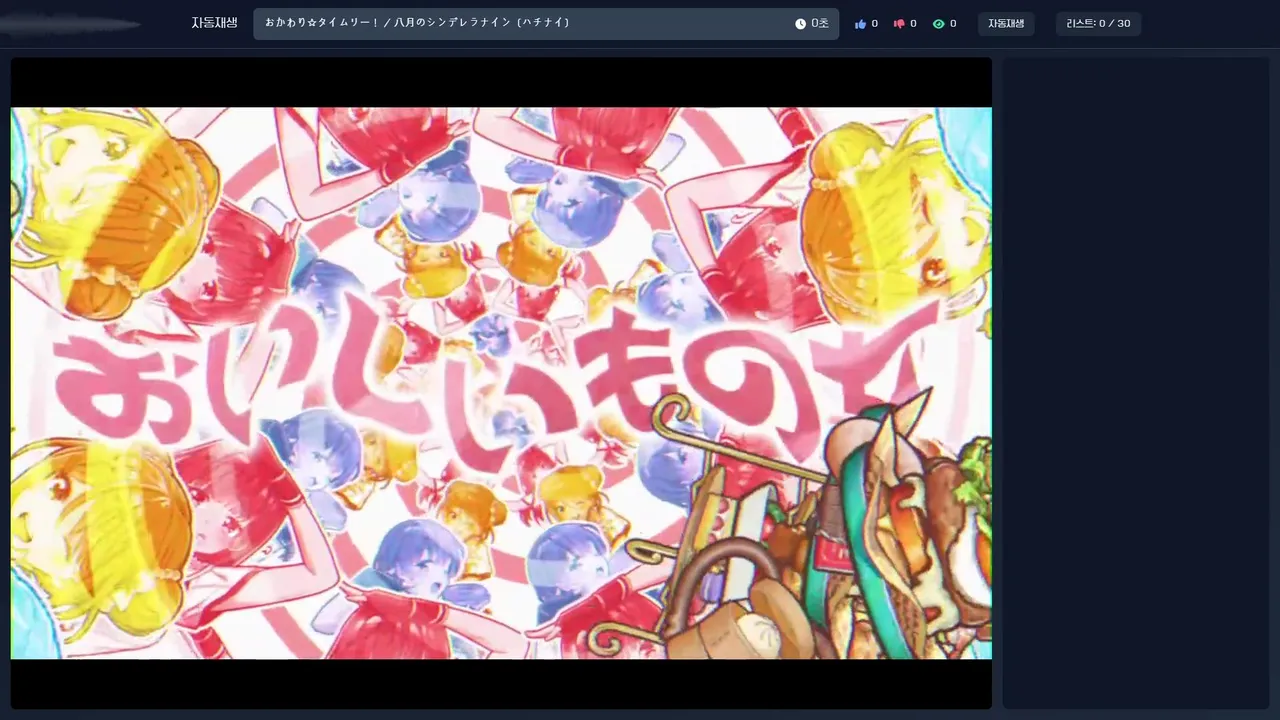Click the song title おかわり☆タイムリー！ field
The height and width of the screenshot is (720, 1280).
tap(546, 24)
